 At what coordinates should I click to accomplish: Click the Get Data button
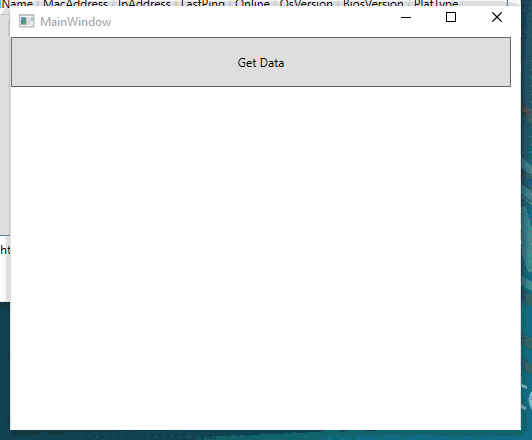[261, 62]
